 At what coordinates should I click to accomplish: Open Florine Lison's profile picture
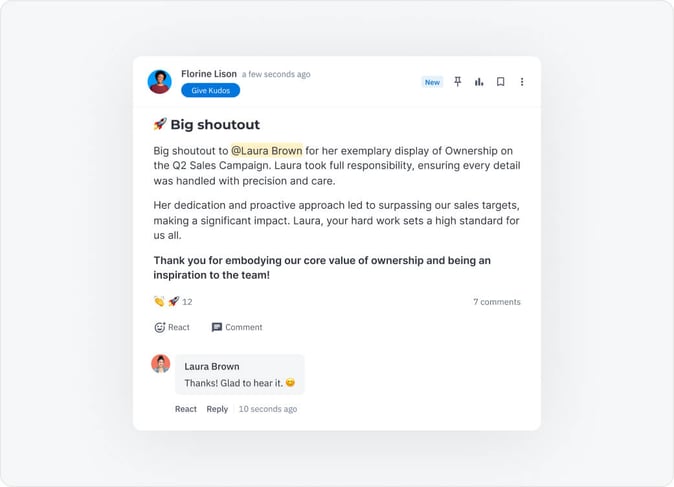[x=159, y=82]
